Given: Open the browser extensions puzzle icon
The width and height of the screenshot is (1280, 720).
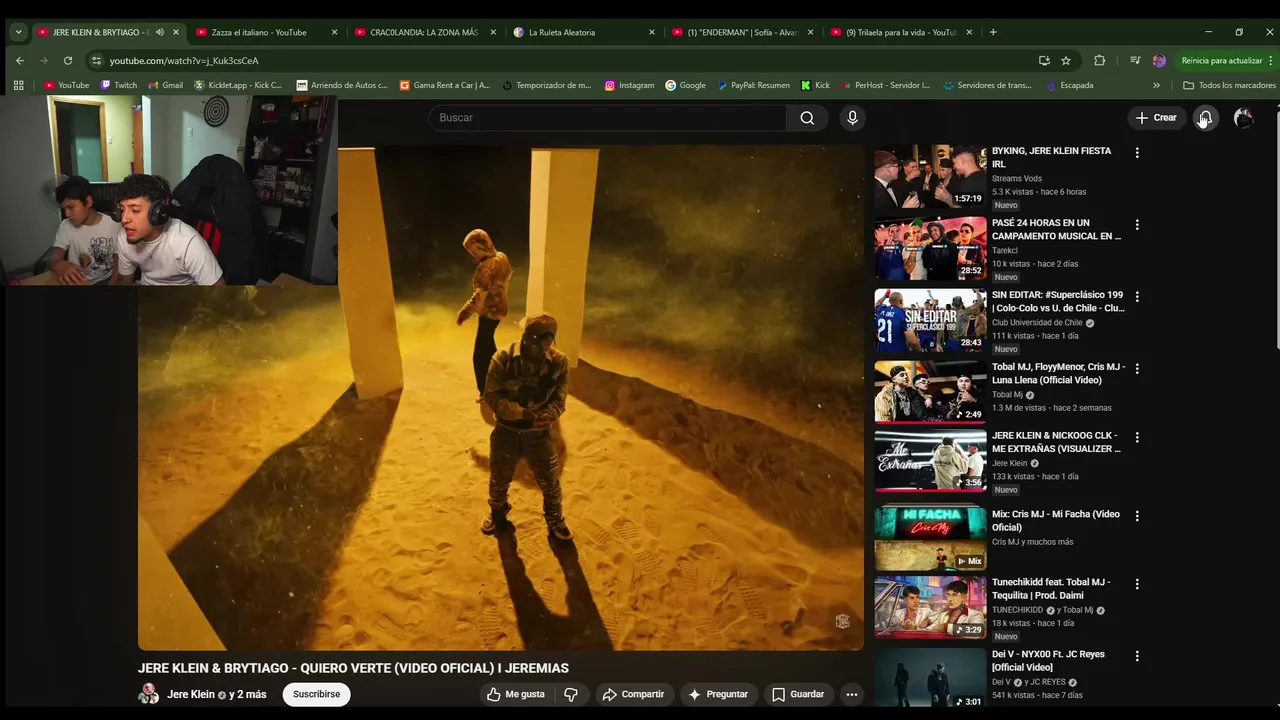Looking at the screenshot, I should click(x=1100, y=60).
